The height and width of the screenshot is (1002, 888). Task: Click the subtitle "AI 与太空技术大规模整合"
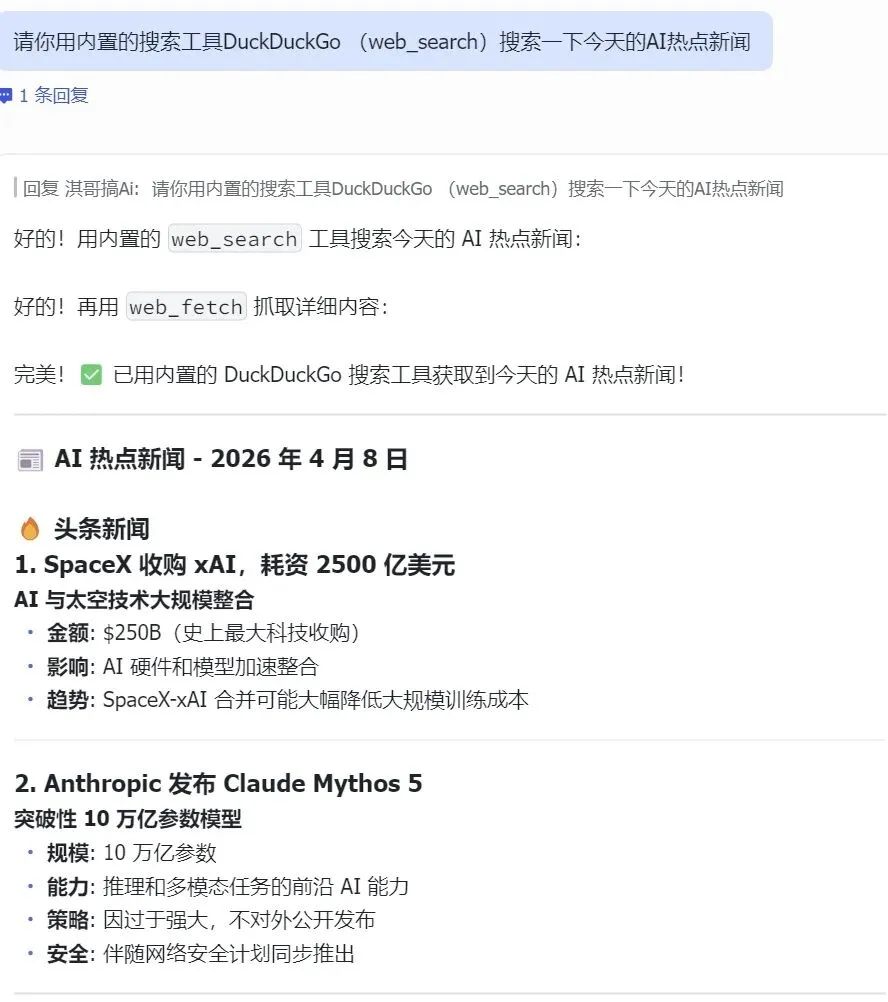134,600
